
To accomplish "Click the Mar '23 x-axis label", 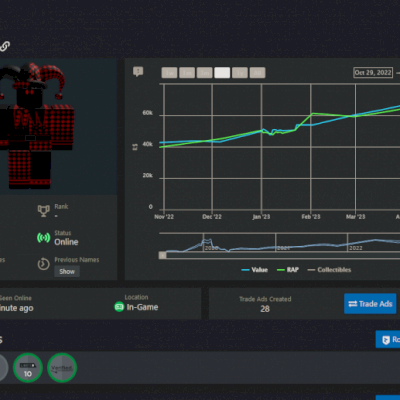I will click(355, 217).
